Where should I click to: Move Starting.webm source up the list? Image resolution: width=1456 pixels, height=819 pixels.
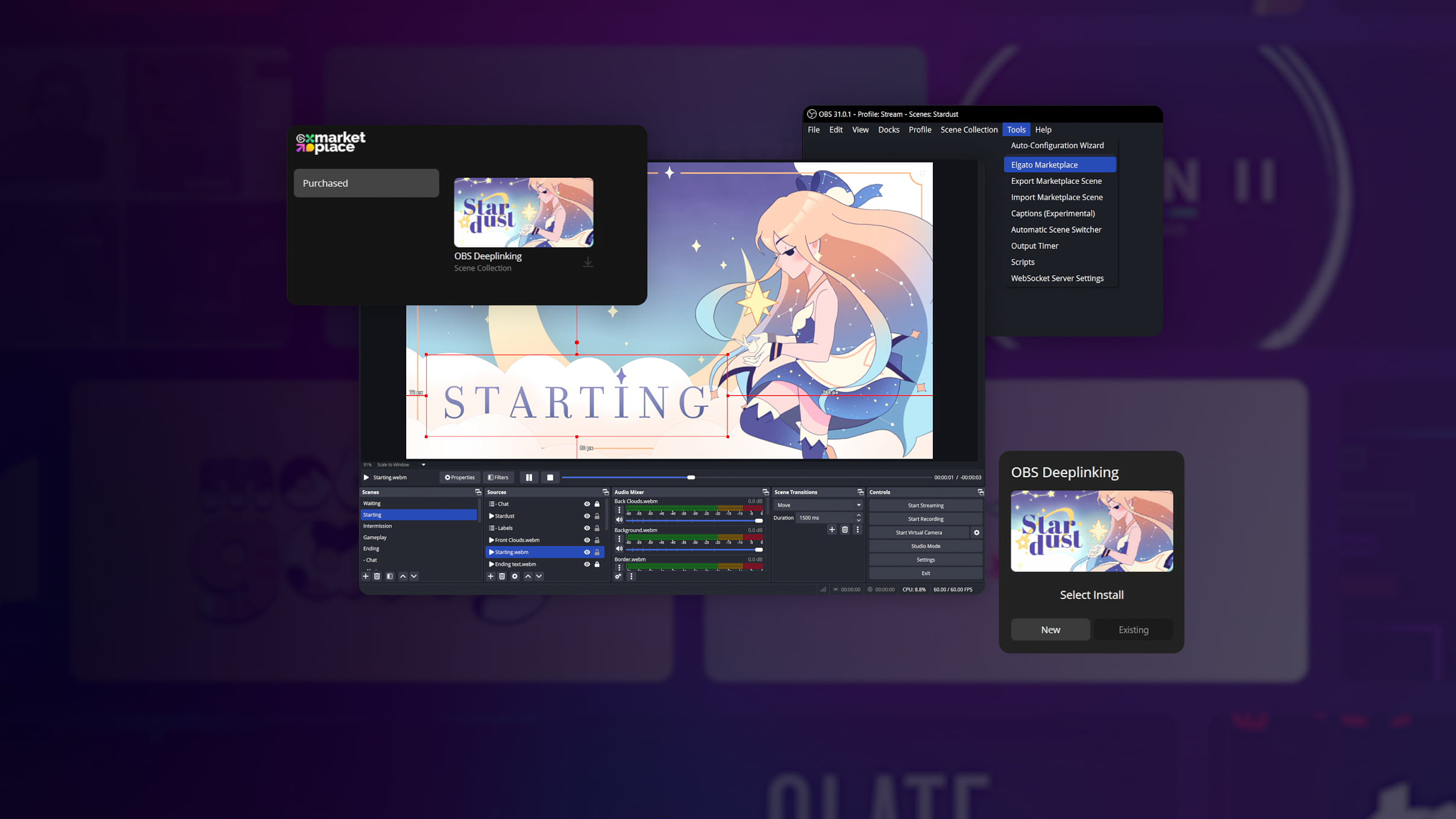(x=527, y=576)
